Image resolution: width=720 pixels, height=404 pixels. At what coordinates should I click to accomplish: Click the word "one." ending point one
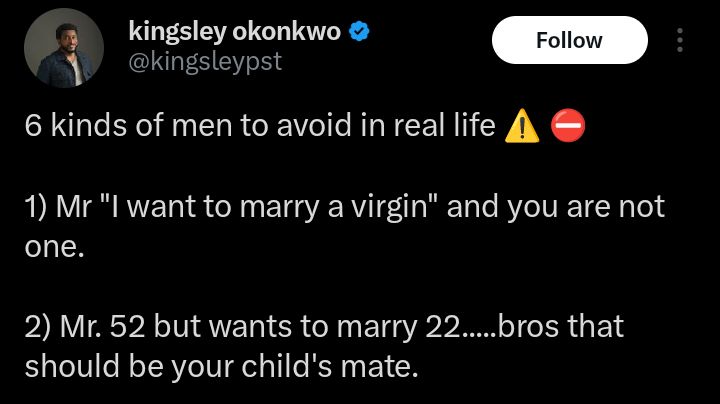tap(53, 246)
